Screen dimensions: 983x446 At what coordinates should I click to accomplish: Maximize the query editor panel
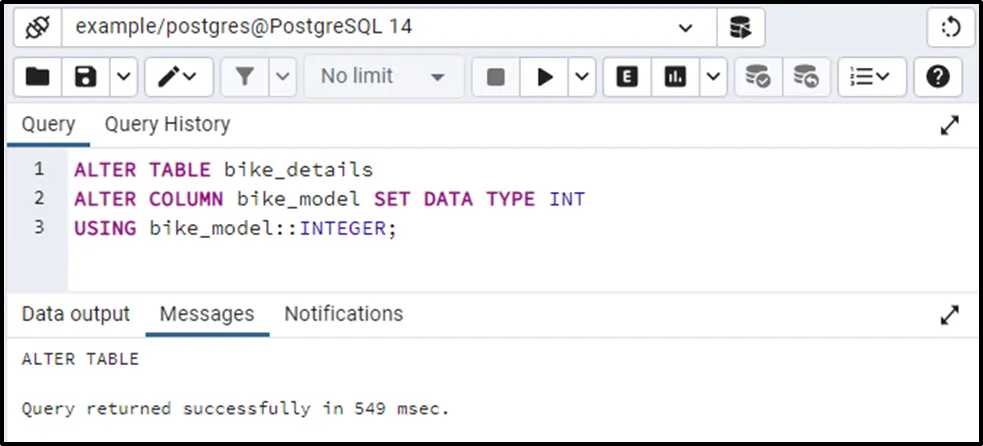point(950,125)
